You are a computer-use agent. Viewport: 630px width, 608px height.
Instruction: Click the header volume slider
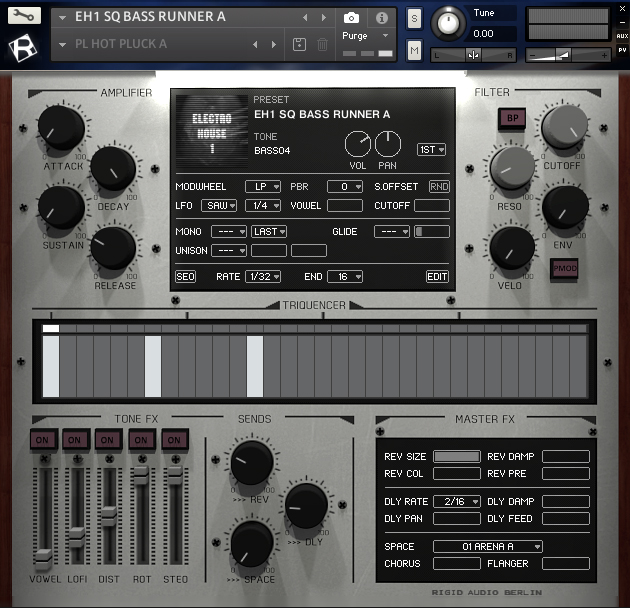click(568, 55)
